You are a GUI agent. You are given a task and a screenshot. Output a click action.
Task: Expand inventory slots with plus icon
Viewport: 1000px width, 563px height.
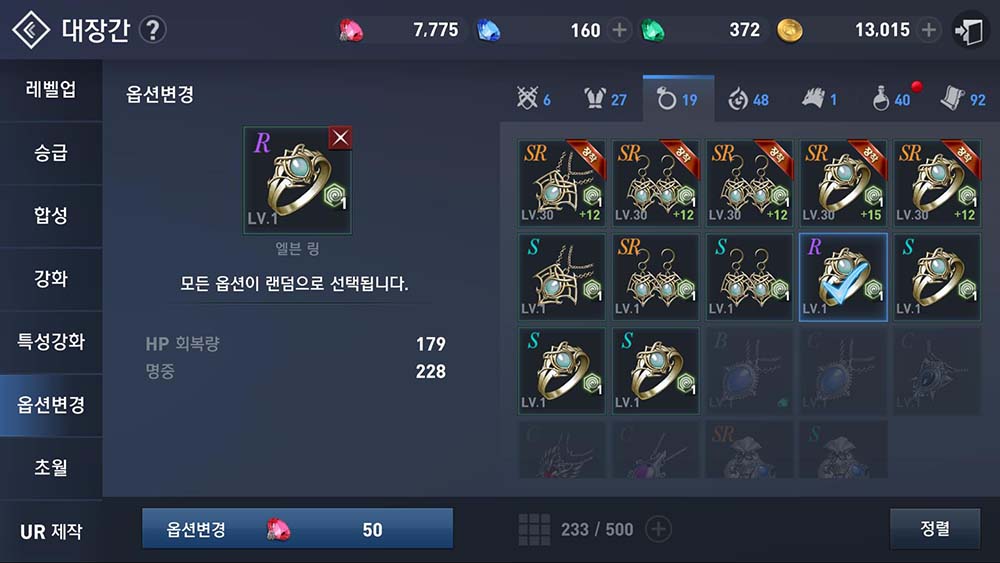(x=659, y=529)
